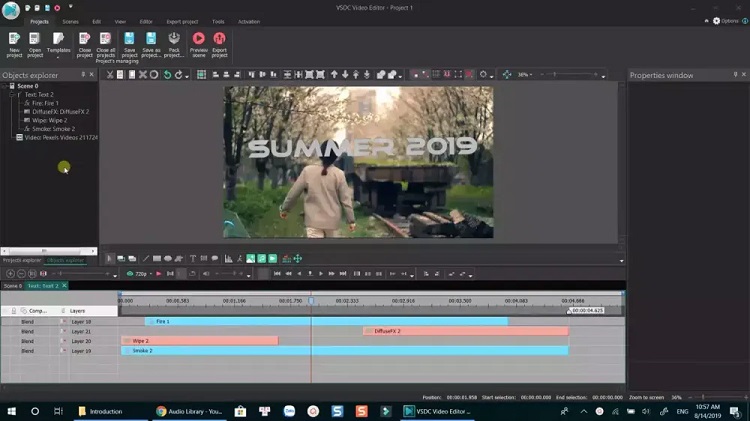This screenshot has width=750, height=421.
Task: Open the Edit ribbon tab
Action: [97, 22]
